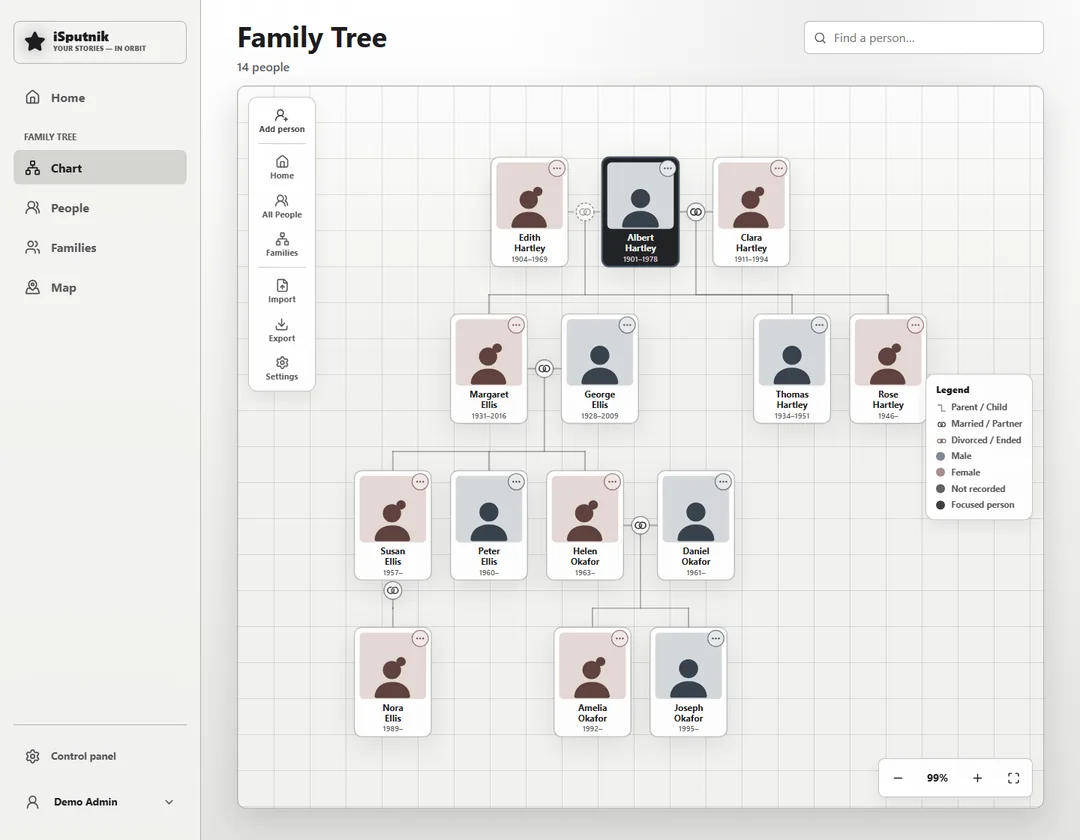Click the "14 people" count text
This screenshot has height=840, width=1080.
pyautogui.click(x=263, y=67)
